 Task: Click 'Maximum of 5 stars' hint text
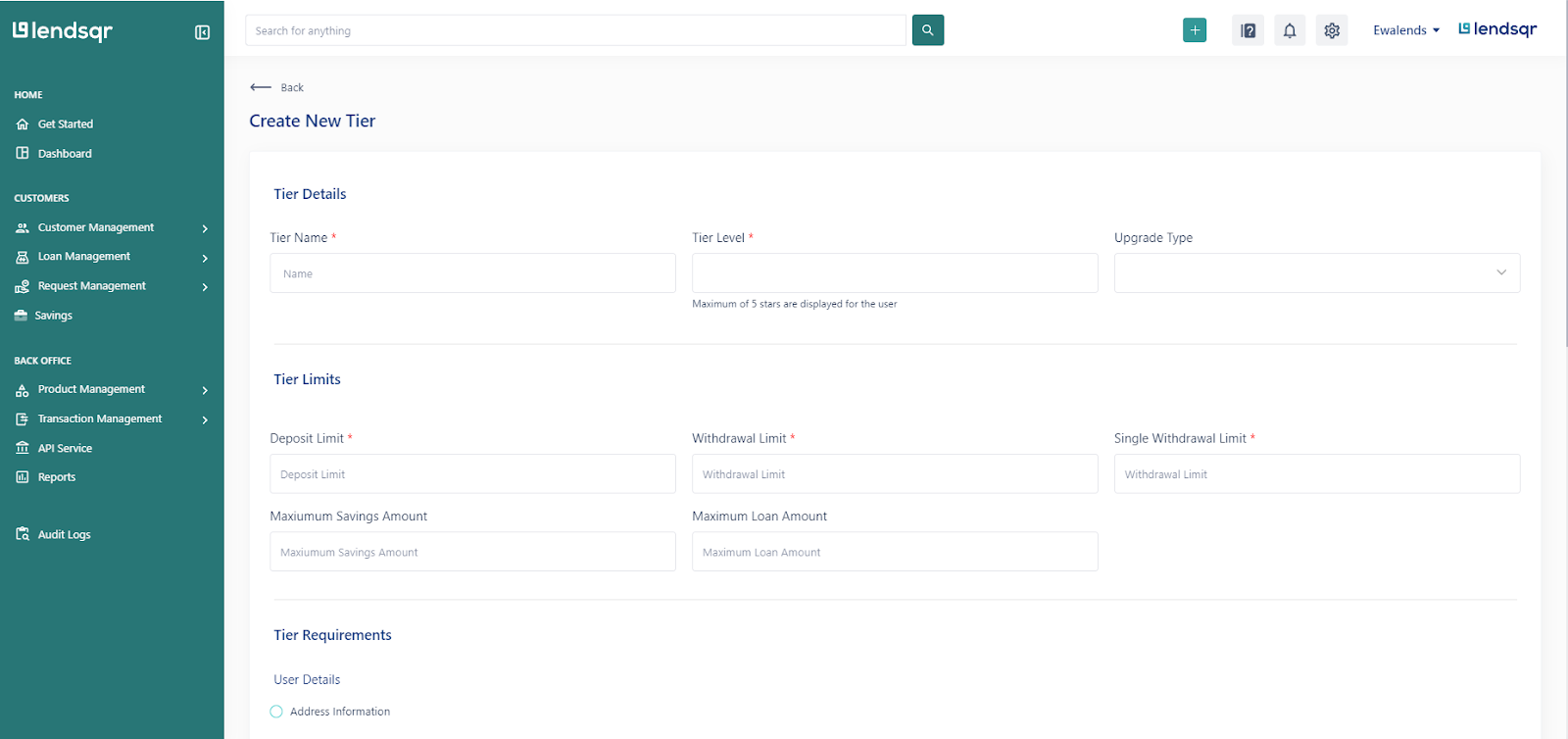[x=795, y=304]
